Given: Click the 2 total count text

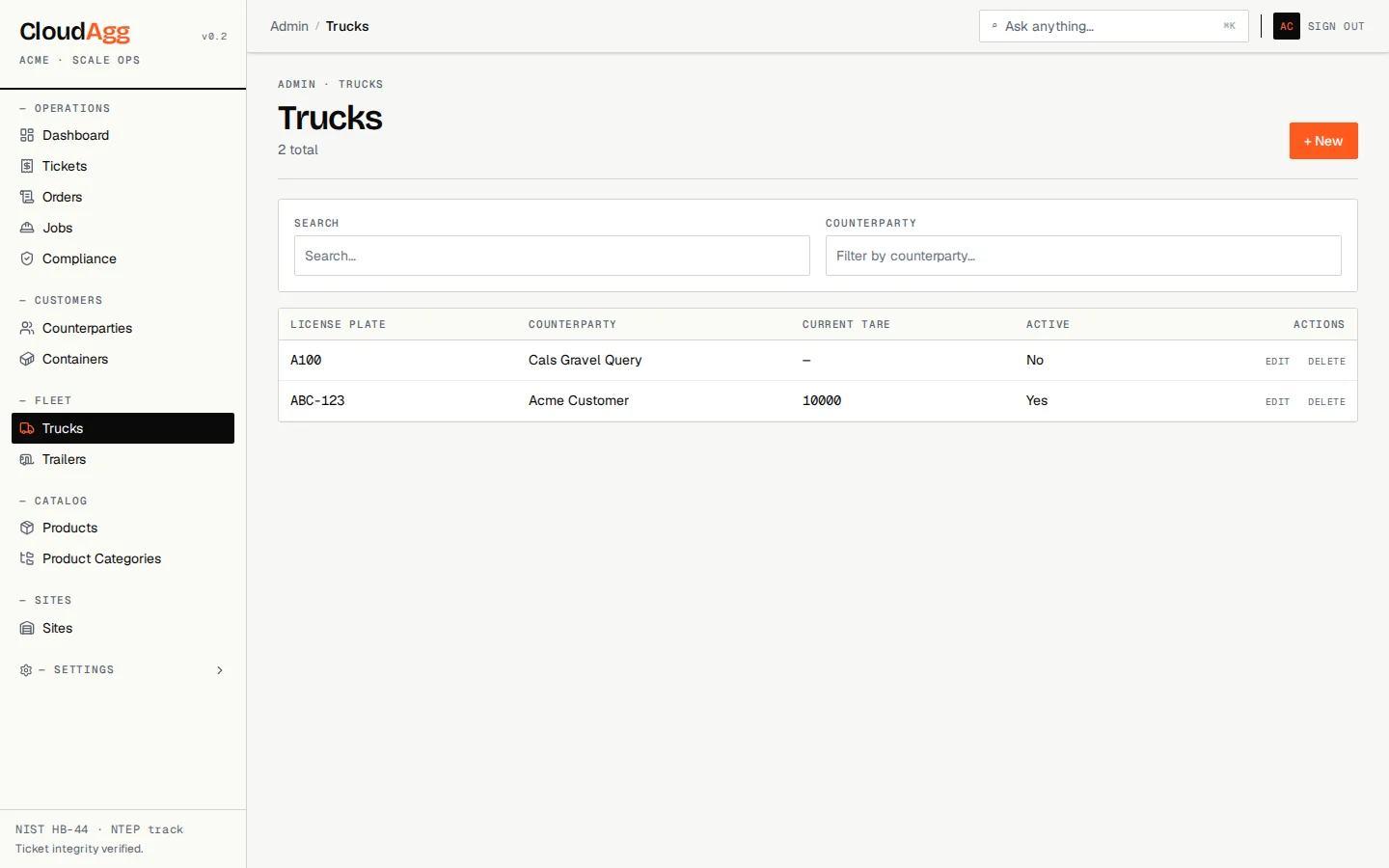Looking at the screenshot, I should pos(298,149).
